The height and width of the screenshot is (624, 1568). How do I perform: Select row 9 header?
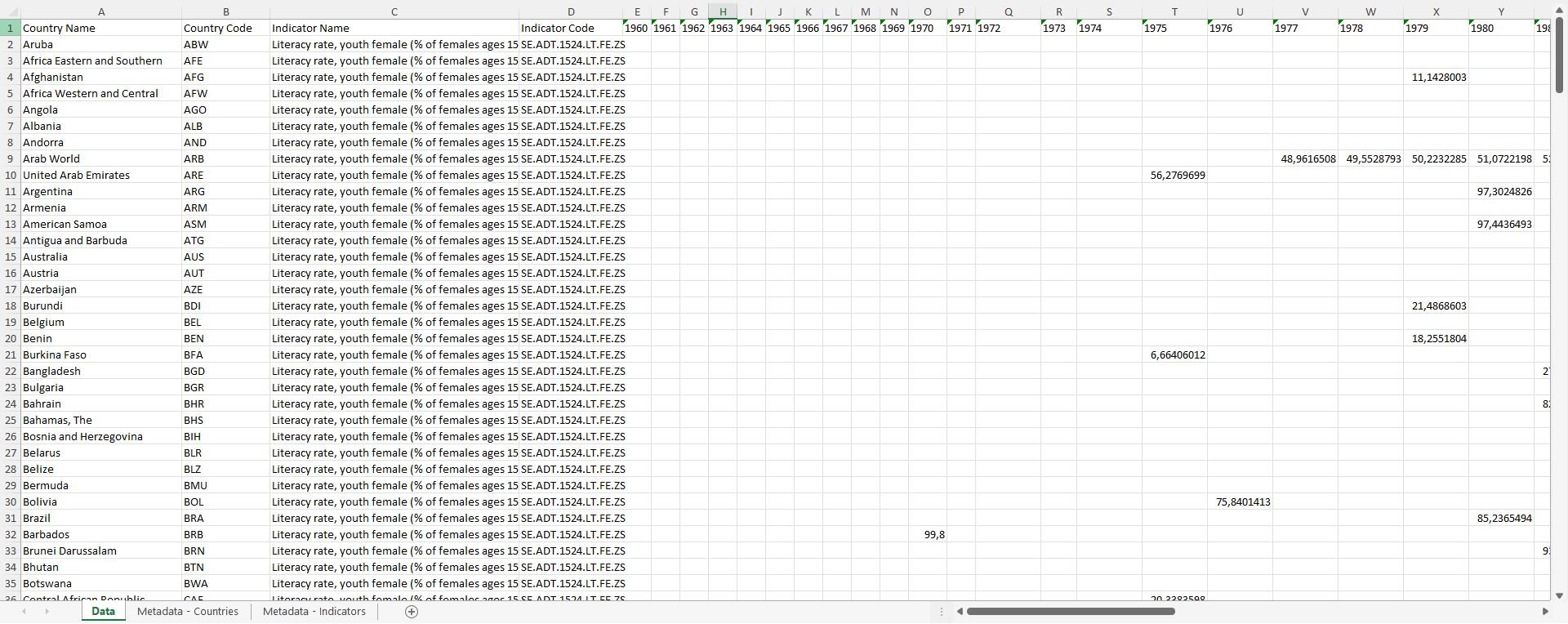click(10, 158)
